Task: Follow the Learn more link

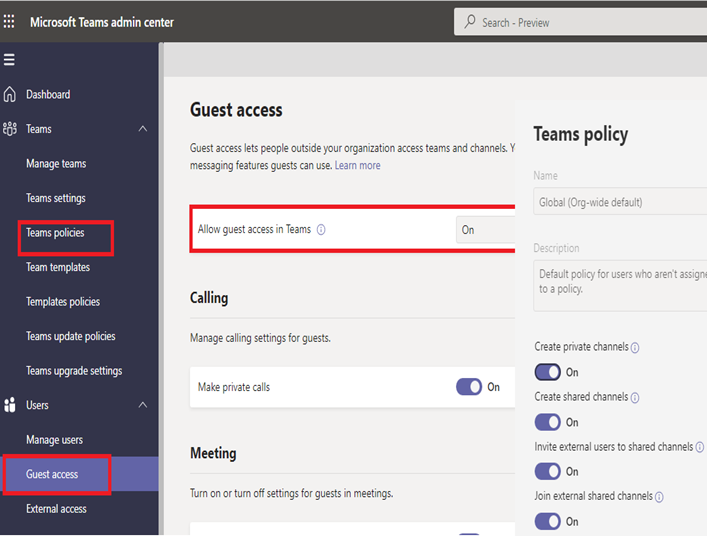Action: 357,166
